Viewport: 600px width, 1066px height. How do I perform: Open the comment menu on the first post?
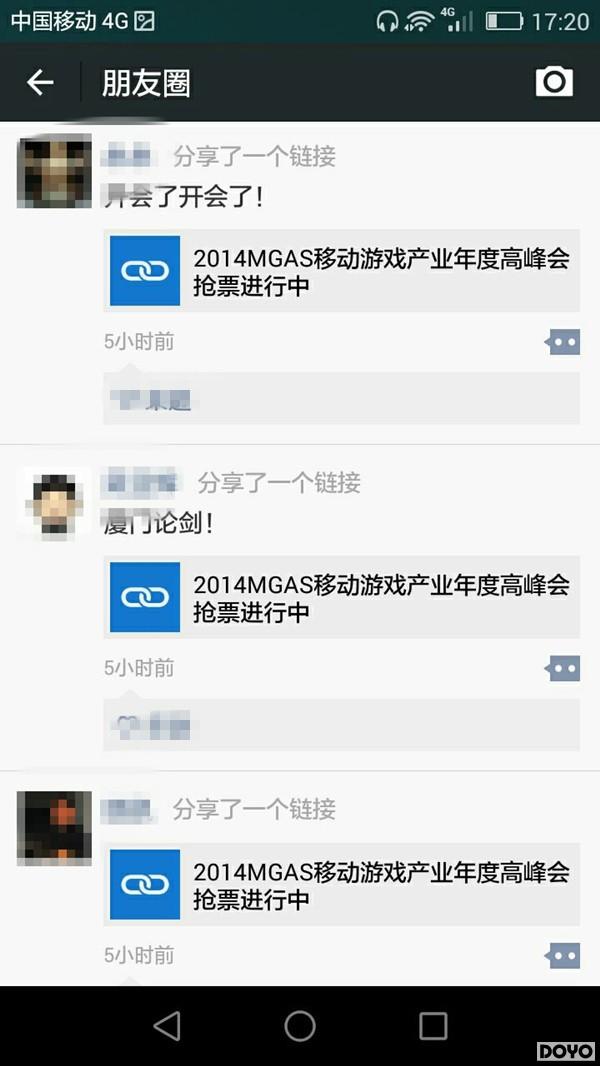tap(563, 343)
